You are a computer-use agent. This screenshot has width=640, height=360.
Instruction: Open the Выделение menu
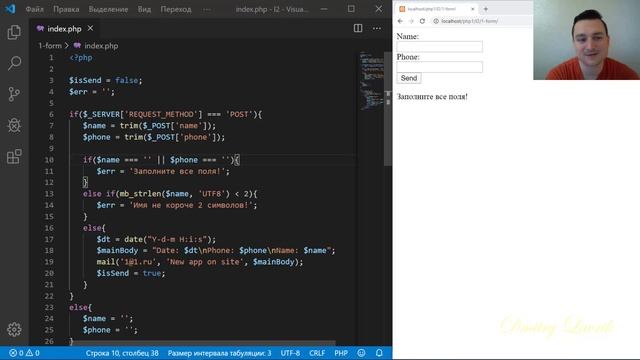pyautogui.click(x=108, y=9)
